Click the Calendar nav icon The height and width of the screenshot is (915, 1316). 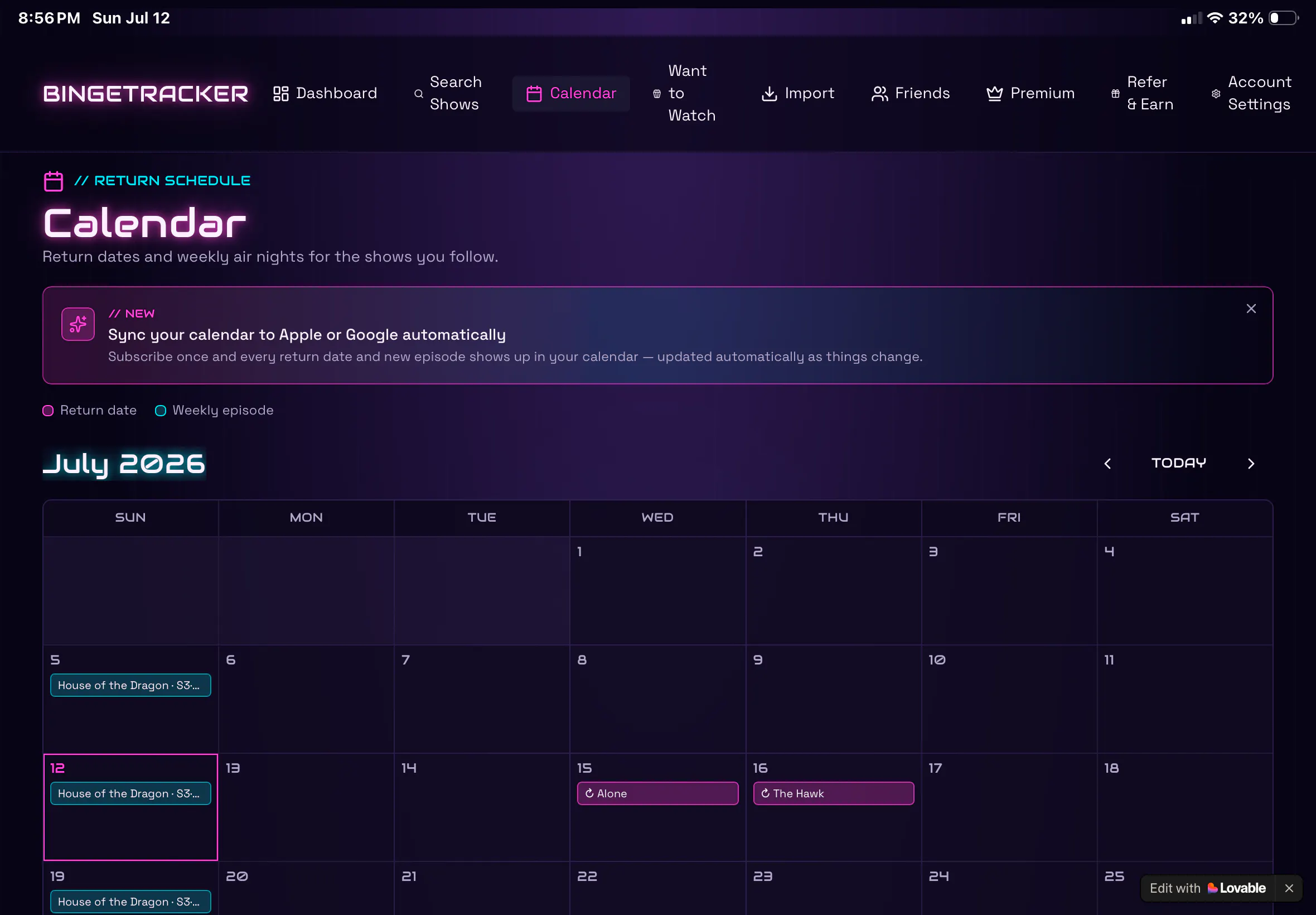coord(534,93)
